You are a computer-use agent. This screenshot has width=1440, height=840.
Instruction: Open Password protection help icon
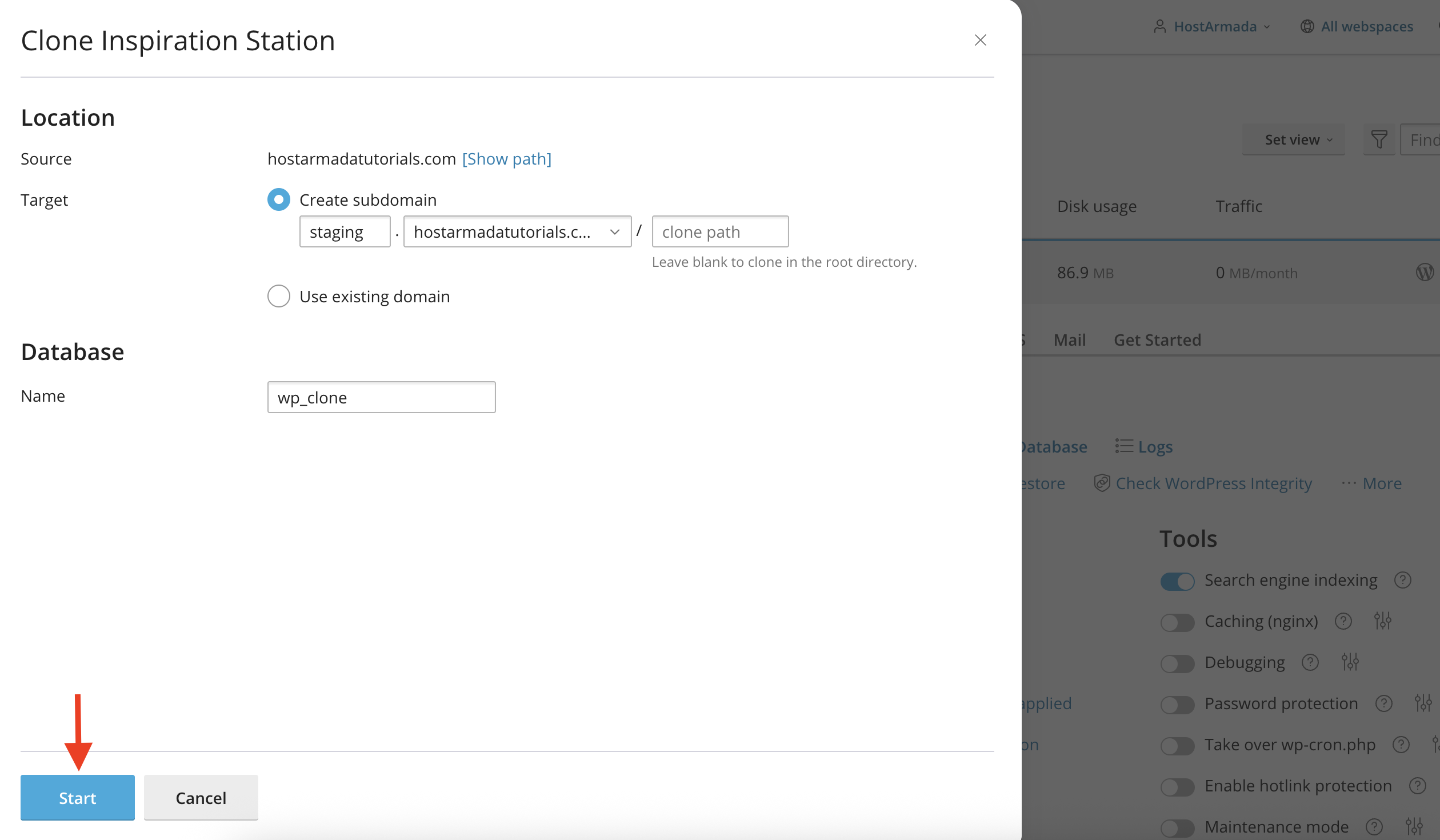pyautogui.click(x=1384, y=703)
